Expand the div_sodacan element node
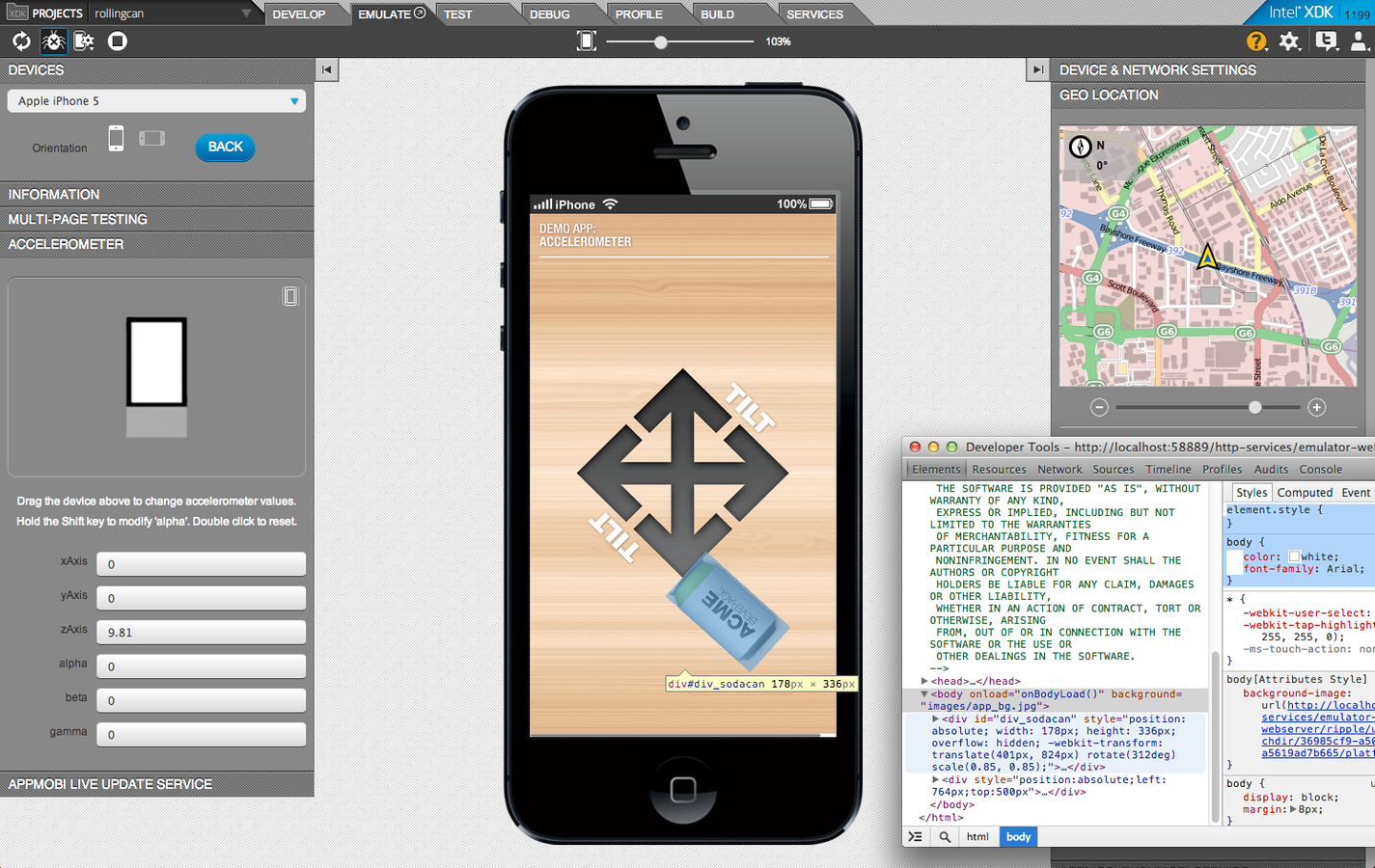 coord(935,719)
